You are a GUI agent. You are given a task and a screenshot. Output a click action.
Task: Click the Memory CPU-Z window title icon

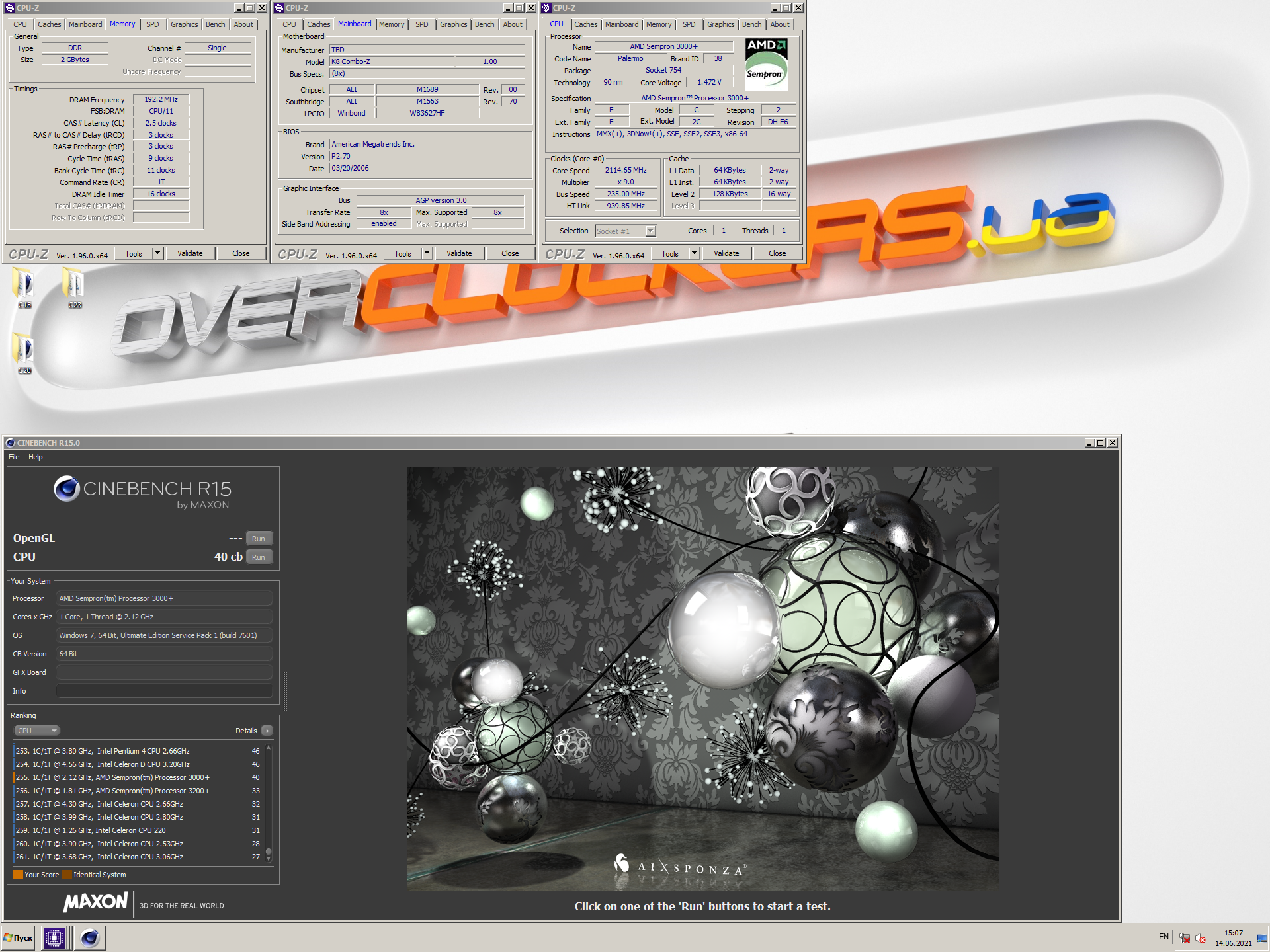click(x=10, y=7)
